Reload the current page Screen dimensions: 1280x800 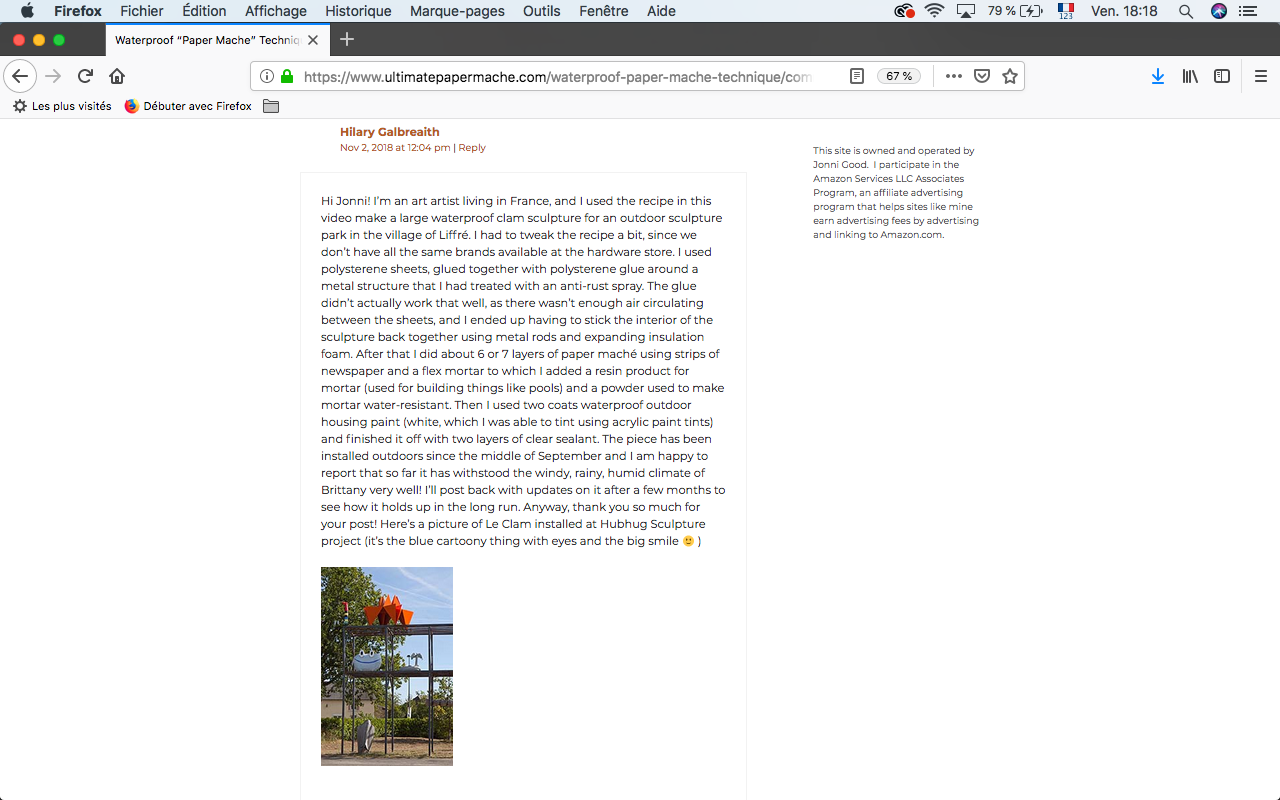click(x=86, y=76)
